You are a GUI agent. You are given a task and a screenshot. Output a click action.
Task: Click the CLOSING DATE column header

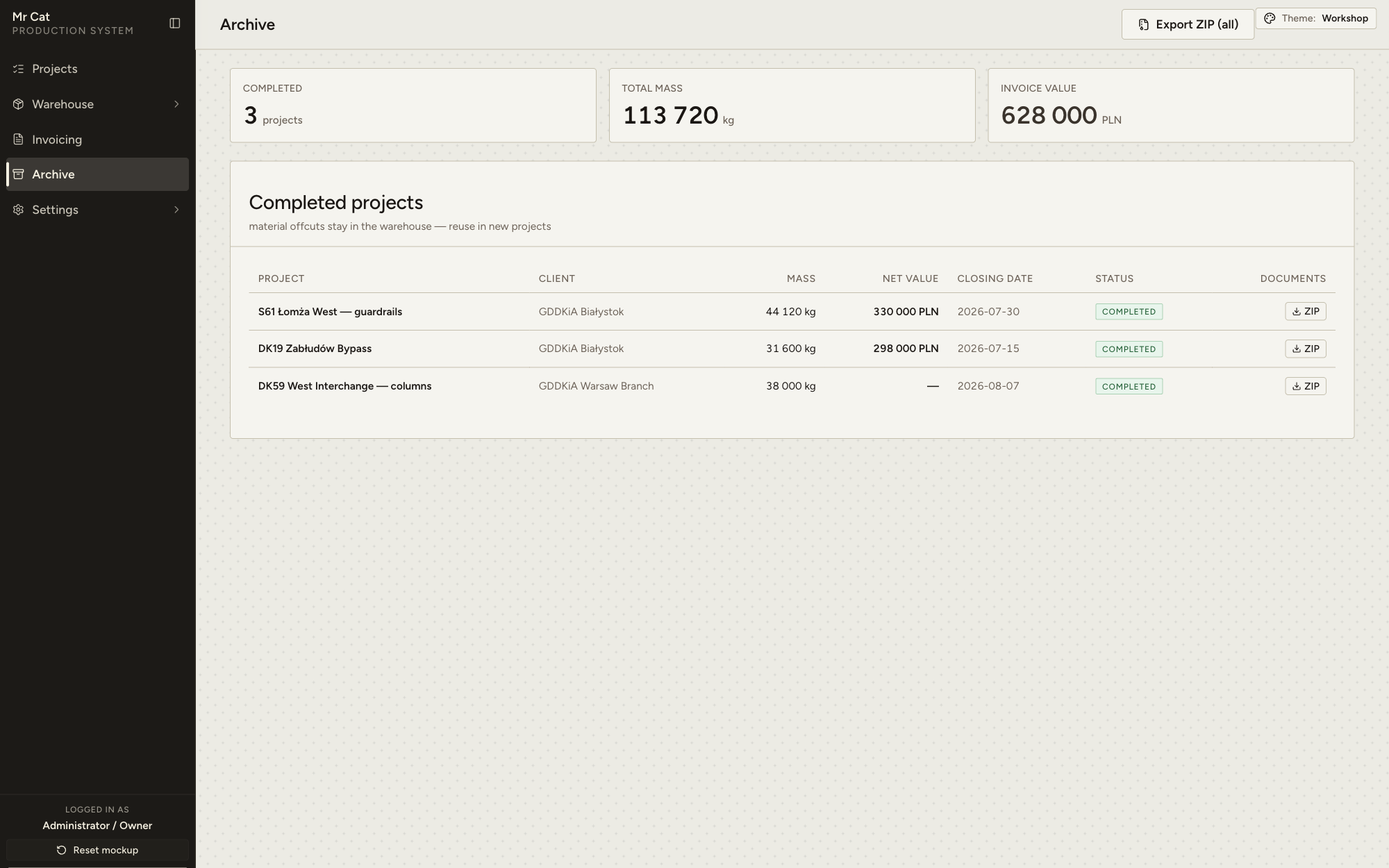[995, 278]
